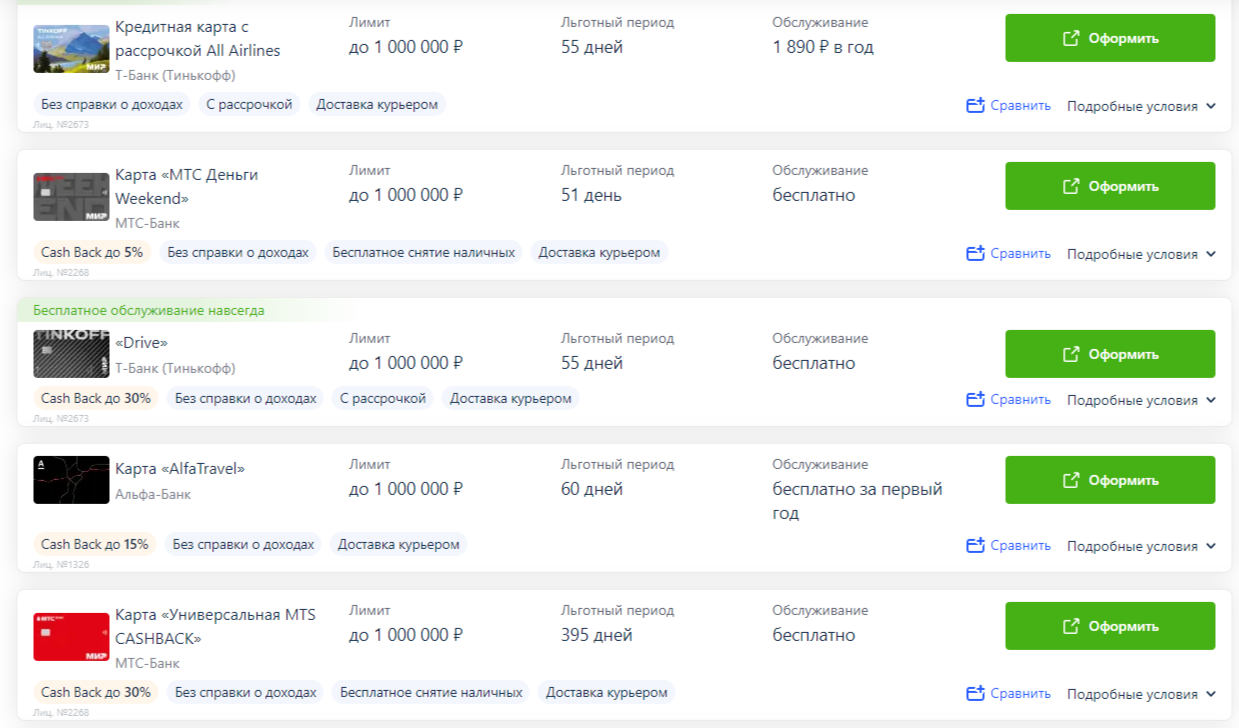Click Доставка курьером tag on AlfaTravel card

[x=399, y=544]
